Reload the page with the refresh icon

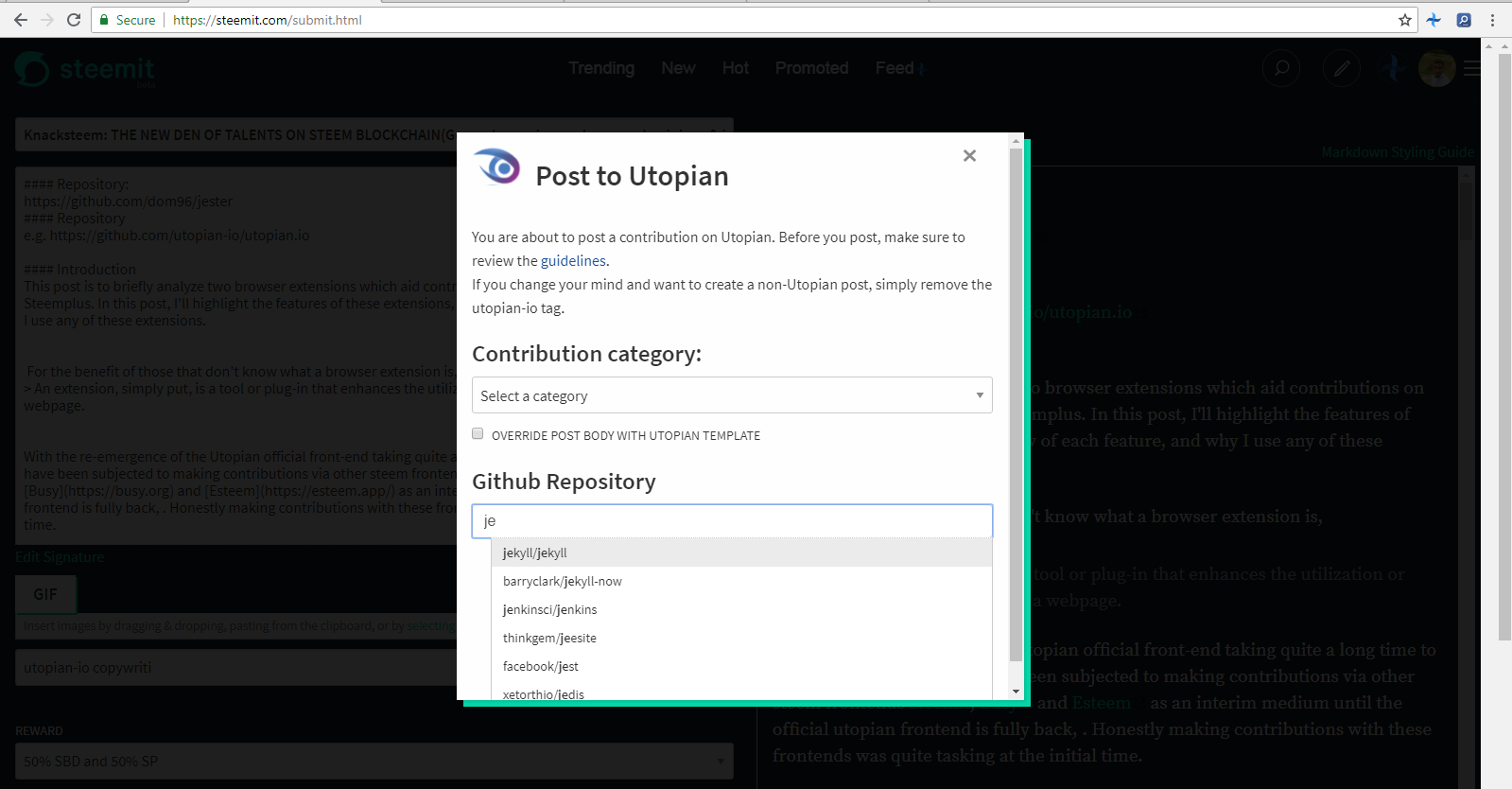click(74, 20)
